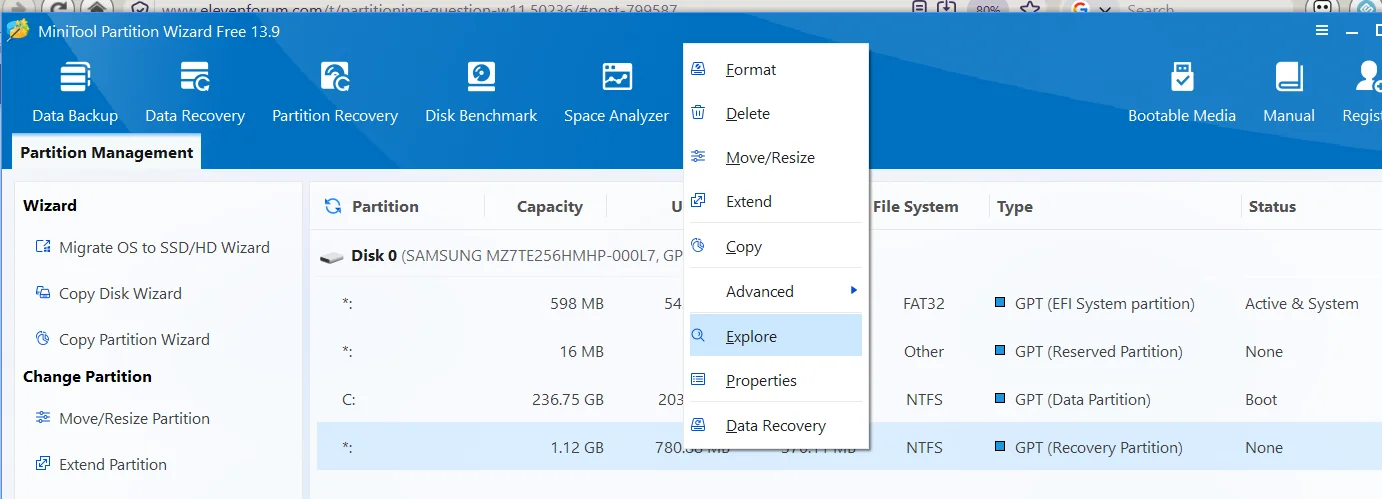The width and height of the screenshot is (1382, 499).
Task: Open the Space Analyzer tool
Action: (616, 92)
